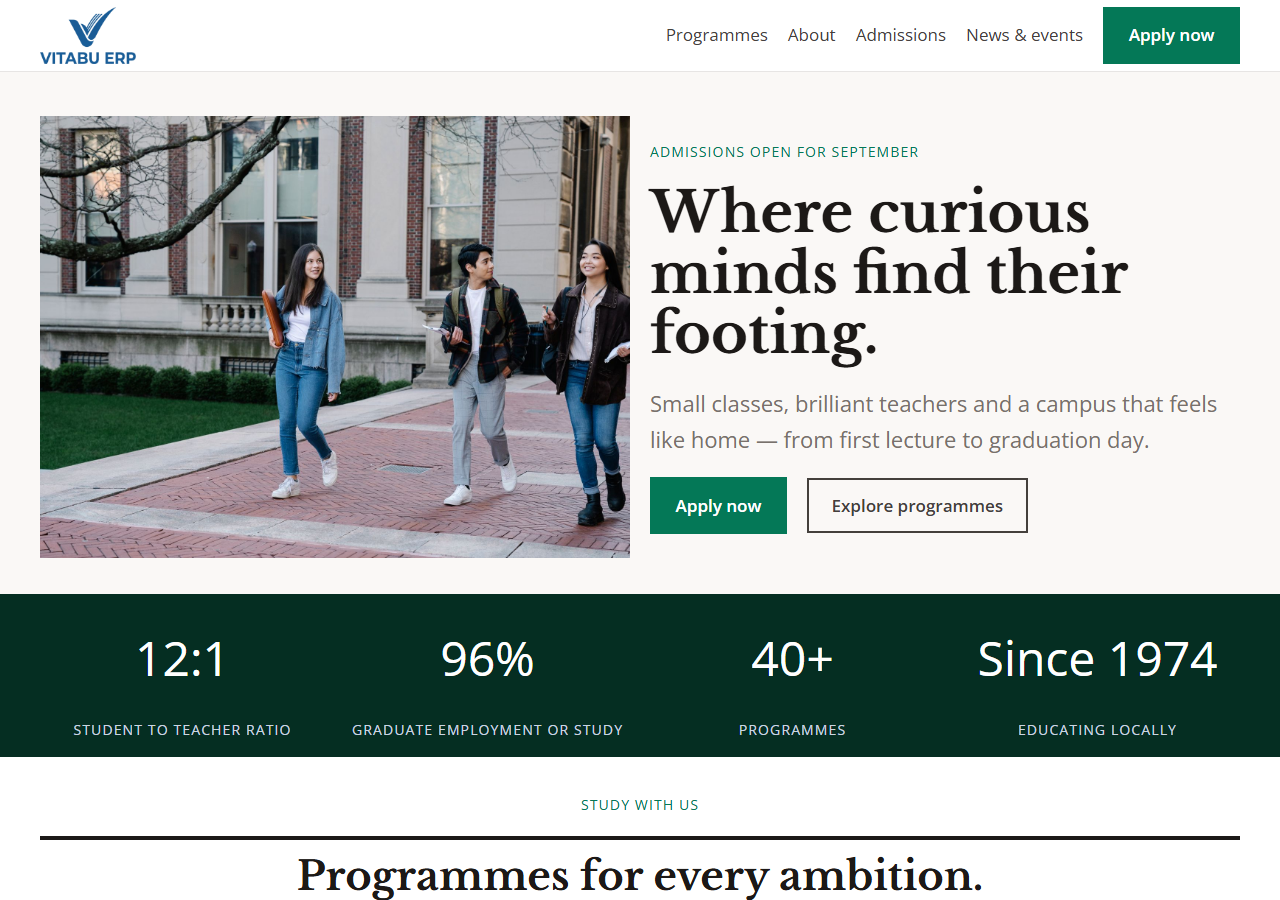Click the hero Apply now button
Viewport: 1280px width, 900px height.
(718, 505)
